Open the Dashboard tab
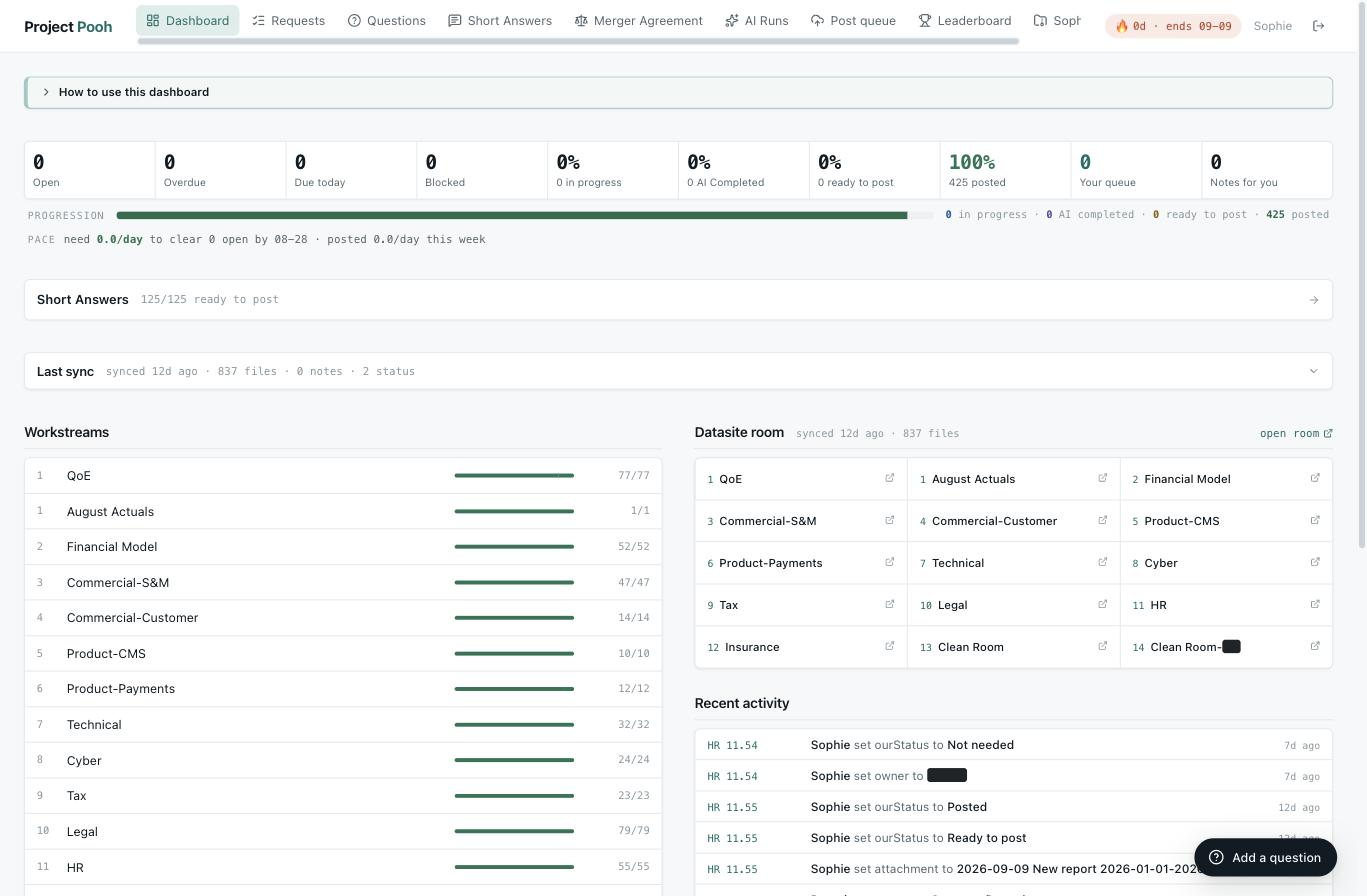This screenshot has height=896, width=1367. pos(188,20)
